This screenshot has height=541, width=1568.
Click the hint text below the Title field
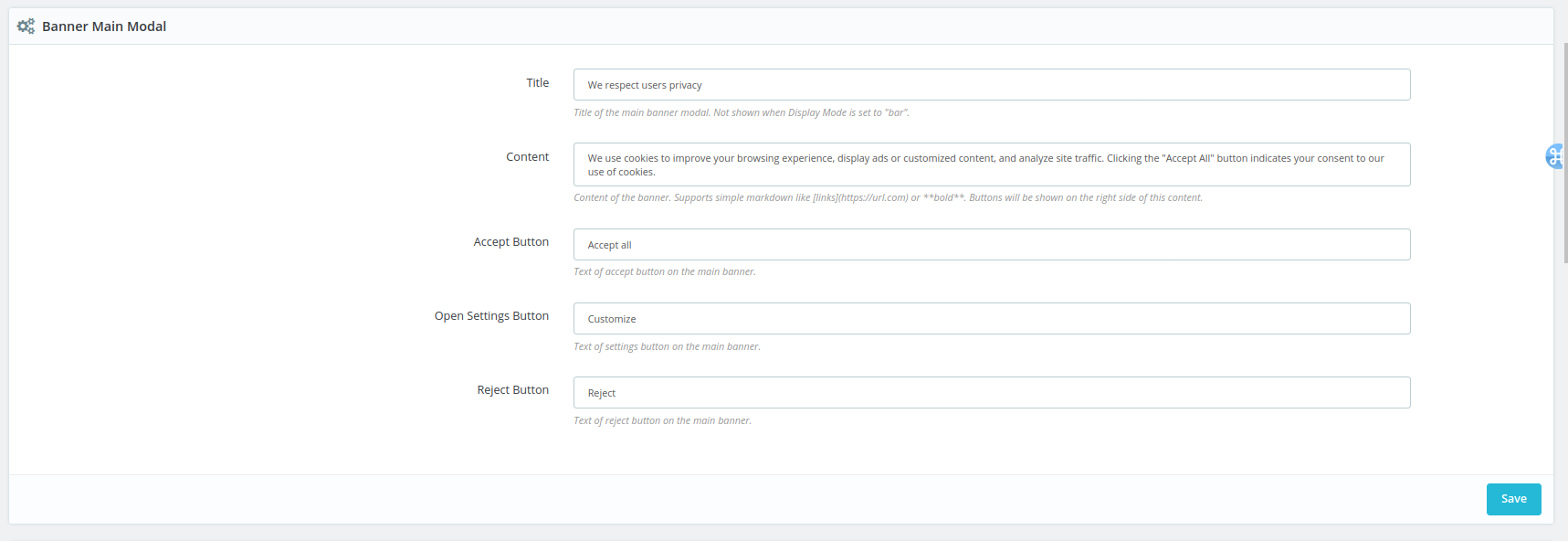coord(741,113)
